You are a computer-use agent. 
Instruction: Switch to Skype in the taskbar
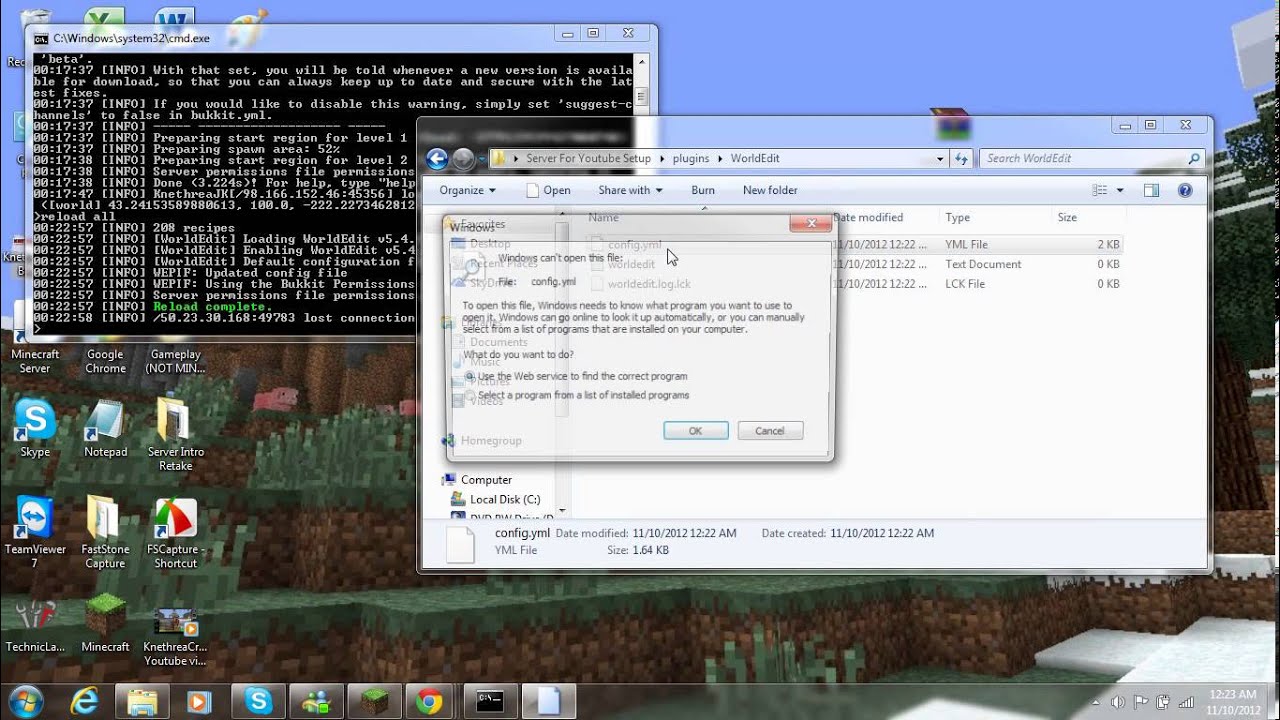point(259,702)
